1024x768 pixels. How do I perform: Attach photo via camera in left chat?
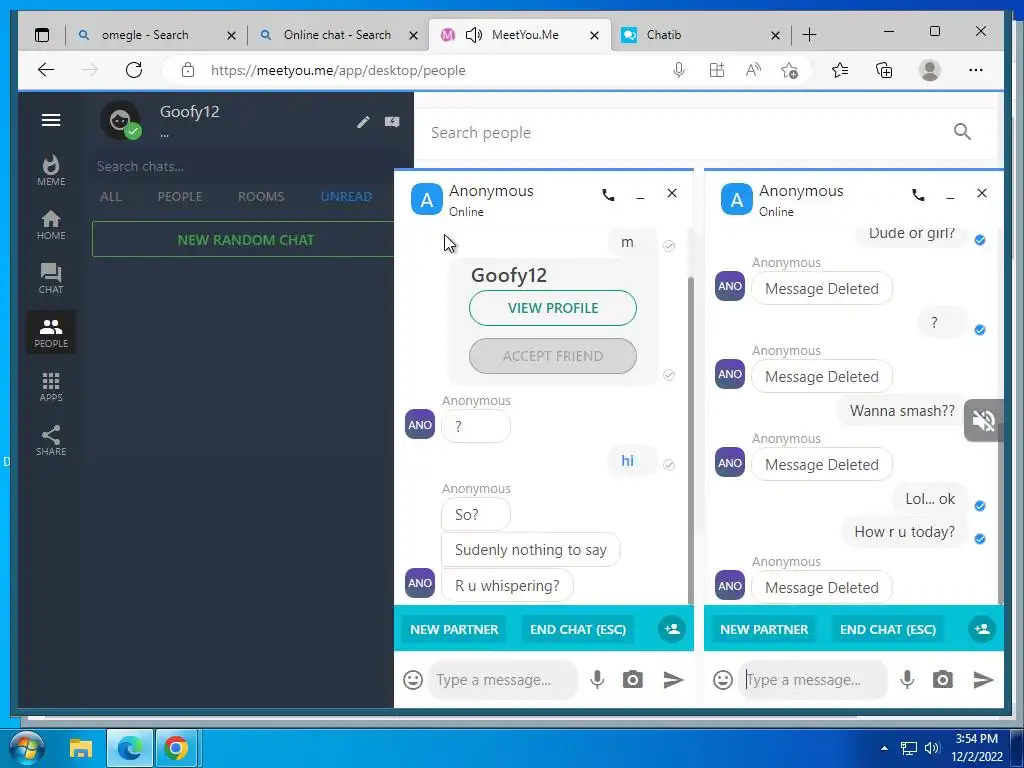click(x=632, y=680)
